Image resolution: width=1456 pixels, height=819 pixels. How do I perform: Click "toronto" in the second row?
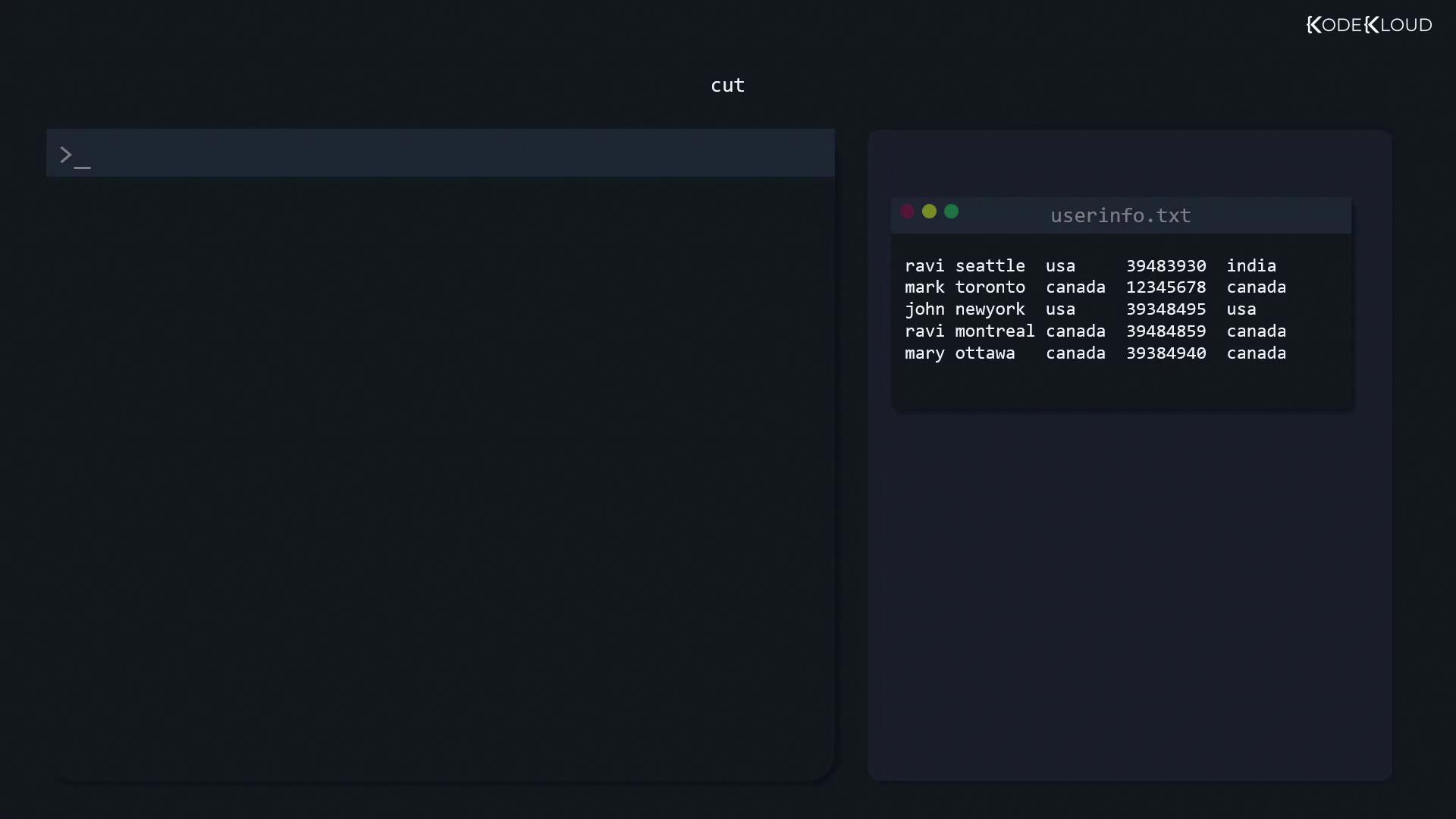click(x=990, y=287)
